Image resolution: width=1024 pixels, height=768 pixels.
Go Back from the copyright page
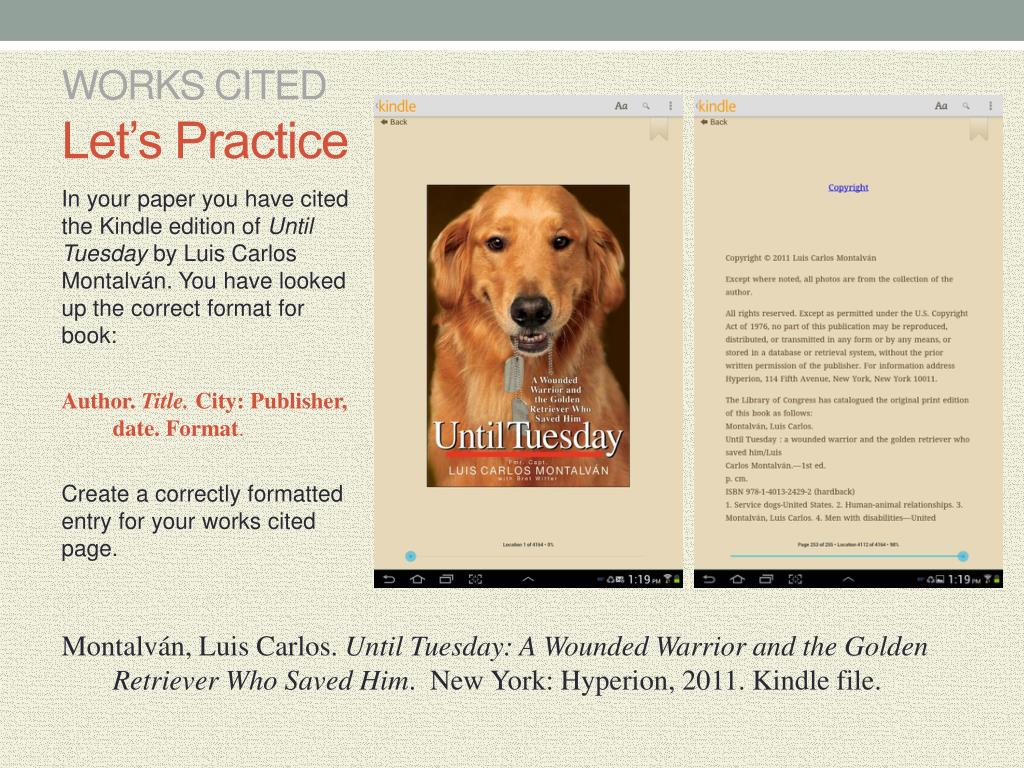[x=714, y=122]
